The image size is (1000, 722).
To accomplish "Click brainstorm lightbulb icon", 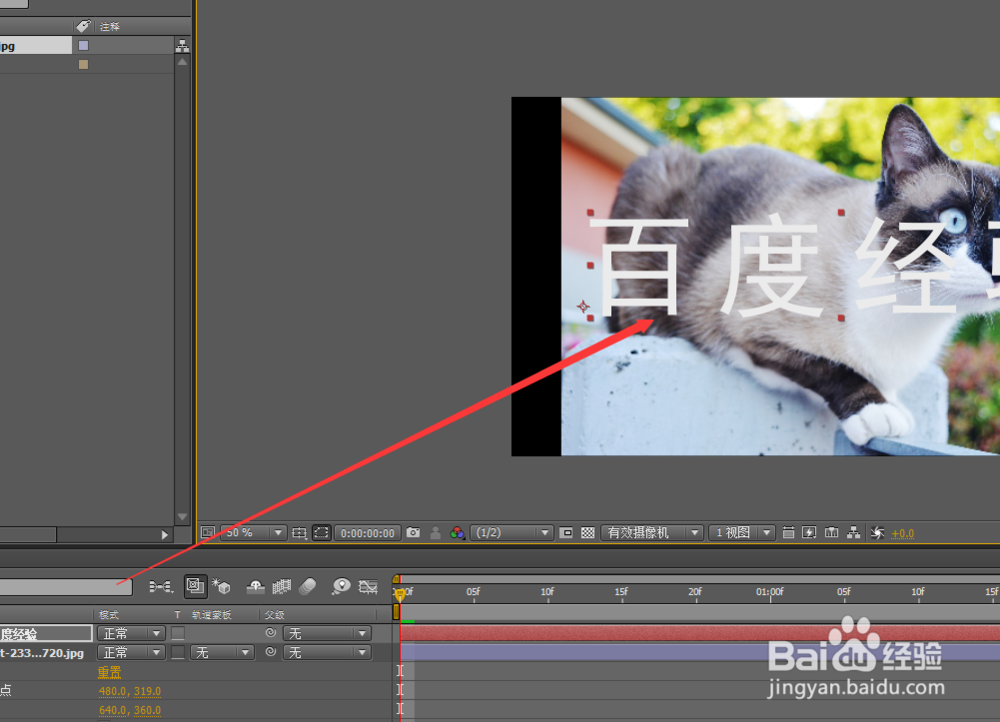I will [341, 586].
